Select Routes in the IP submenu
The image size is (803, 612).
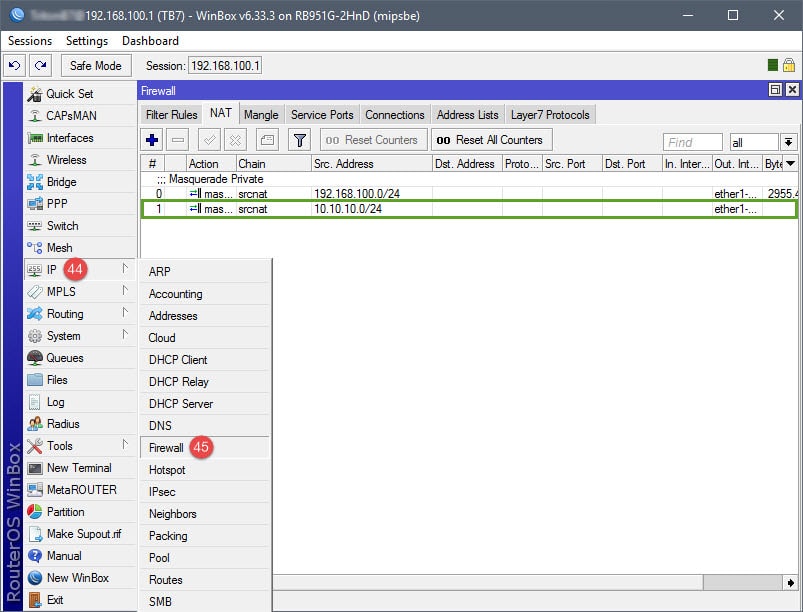click(204, 580)
